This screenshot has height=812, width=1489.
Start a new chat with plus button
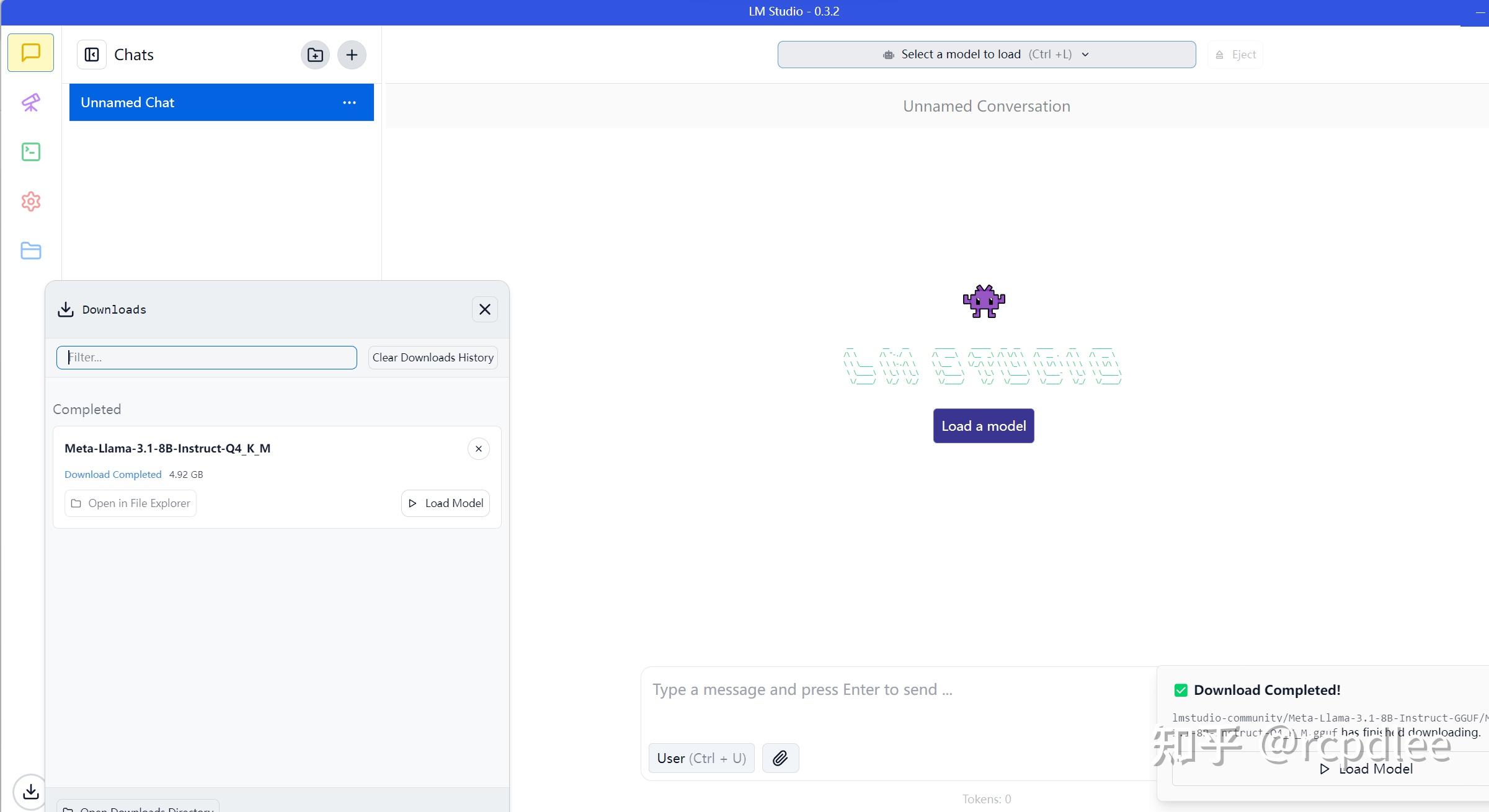tap(352, 55)
